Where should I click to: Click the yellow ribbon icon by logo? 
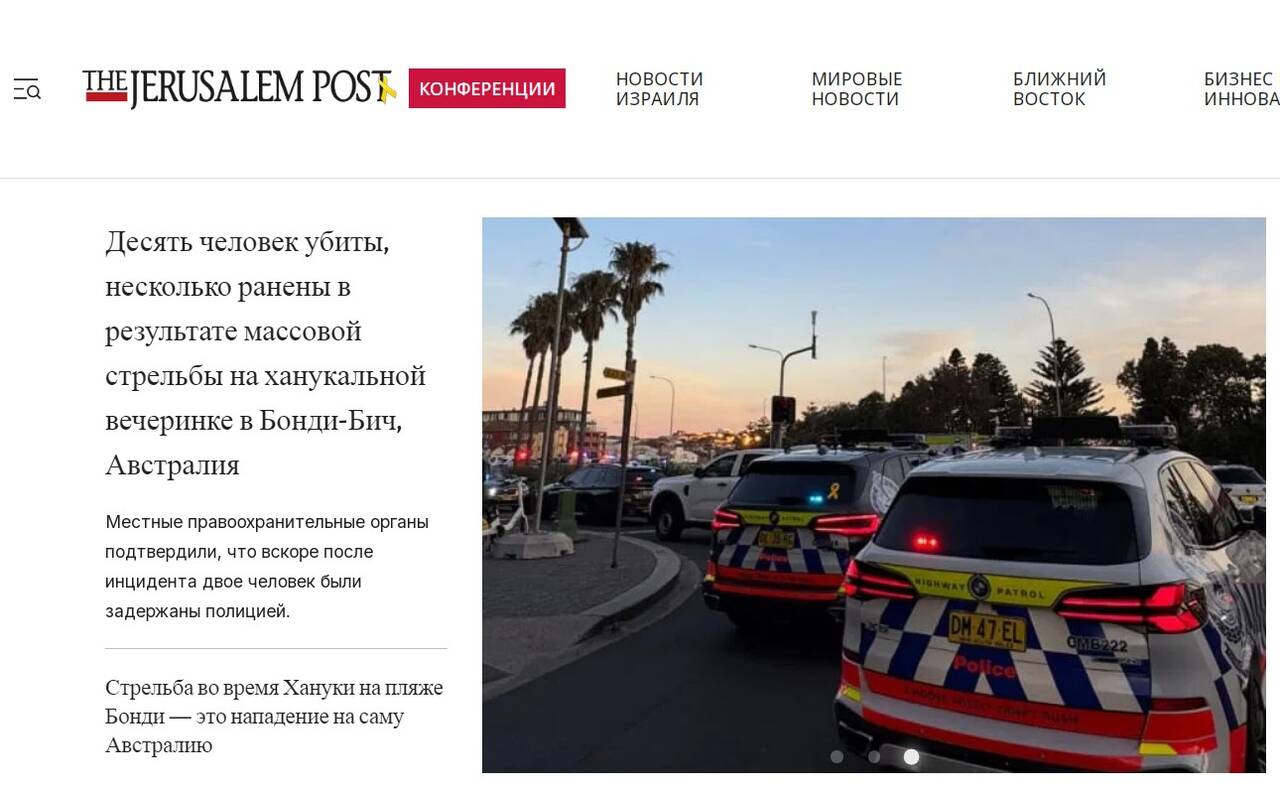387,88
